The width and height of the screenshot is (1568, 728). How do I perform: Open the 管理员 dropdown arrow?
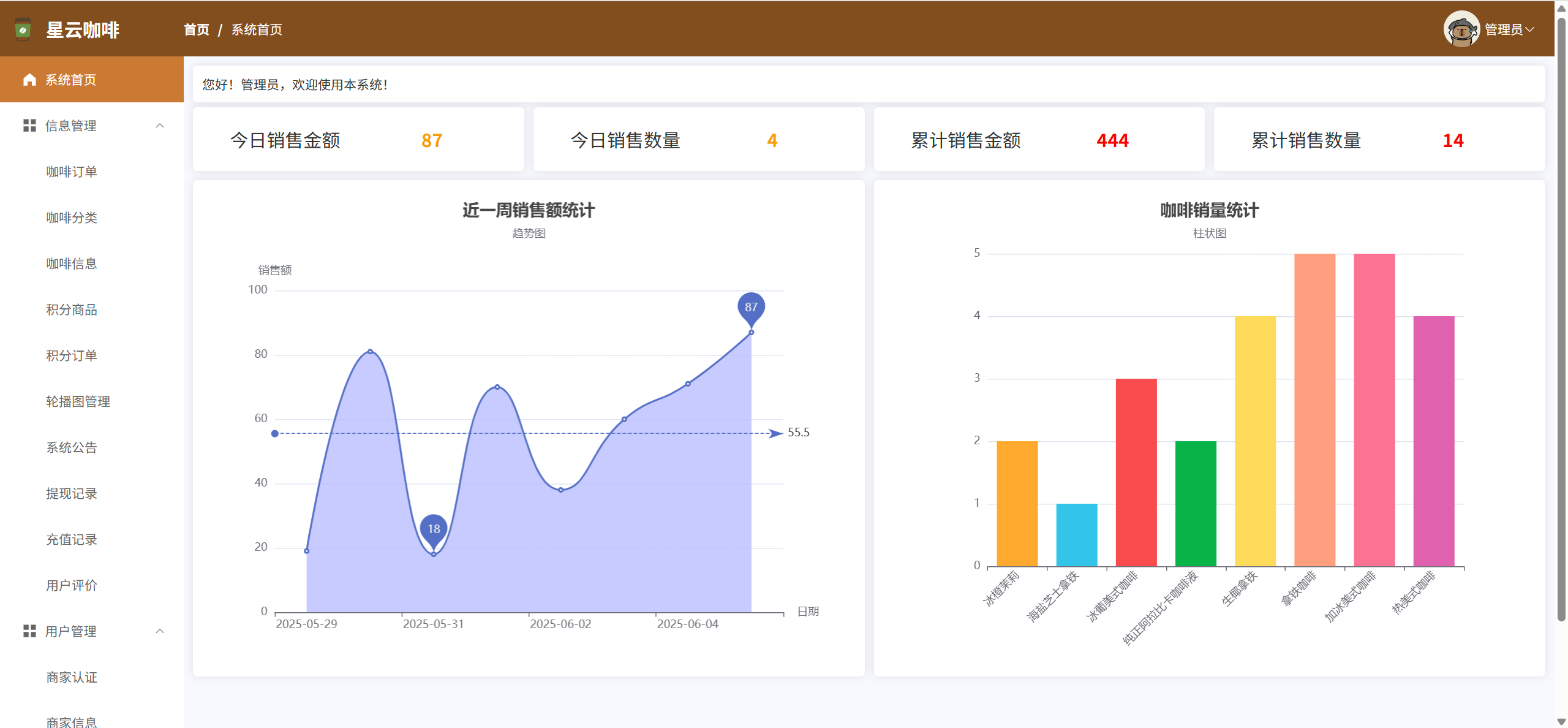click(1530, 29)
